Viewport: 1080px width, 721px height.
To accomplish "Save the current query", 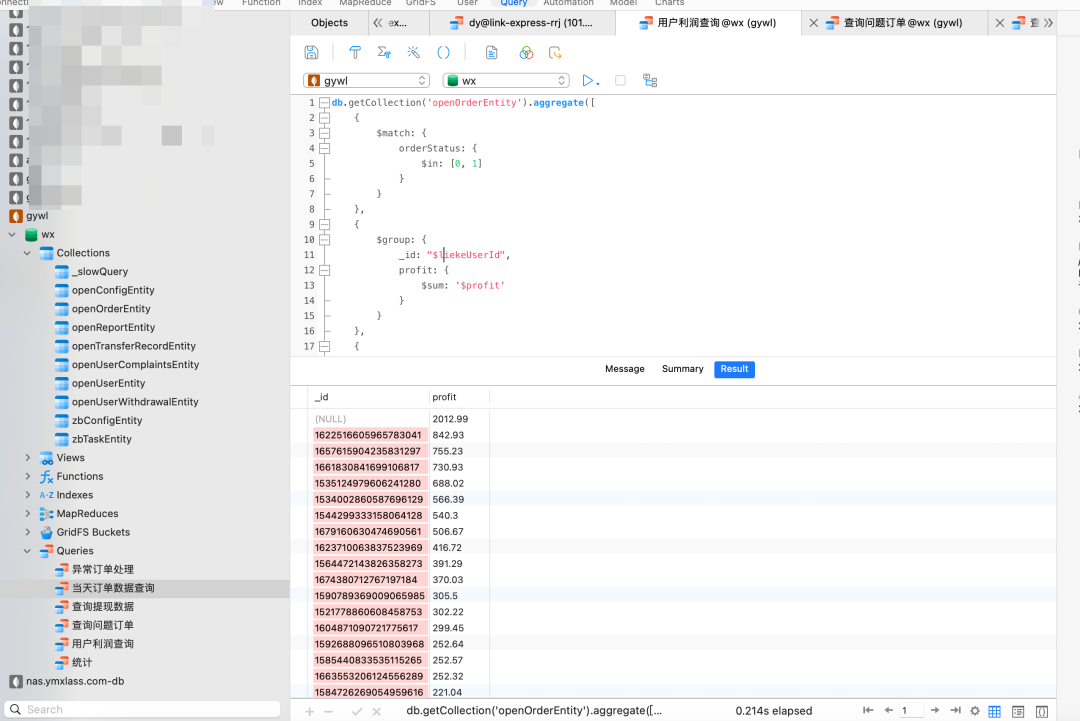I will 311,52.
